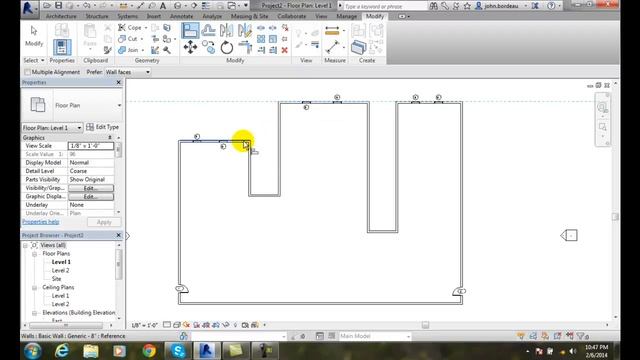Screen dimensions: 640x360
Task: Click the red Delete X icon
Action: pyautogui.click(x=284, y=50)
